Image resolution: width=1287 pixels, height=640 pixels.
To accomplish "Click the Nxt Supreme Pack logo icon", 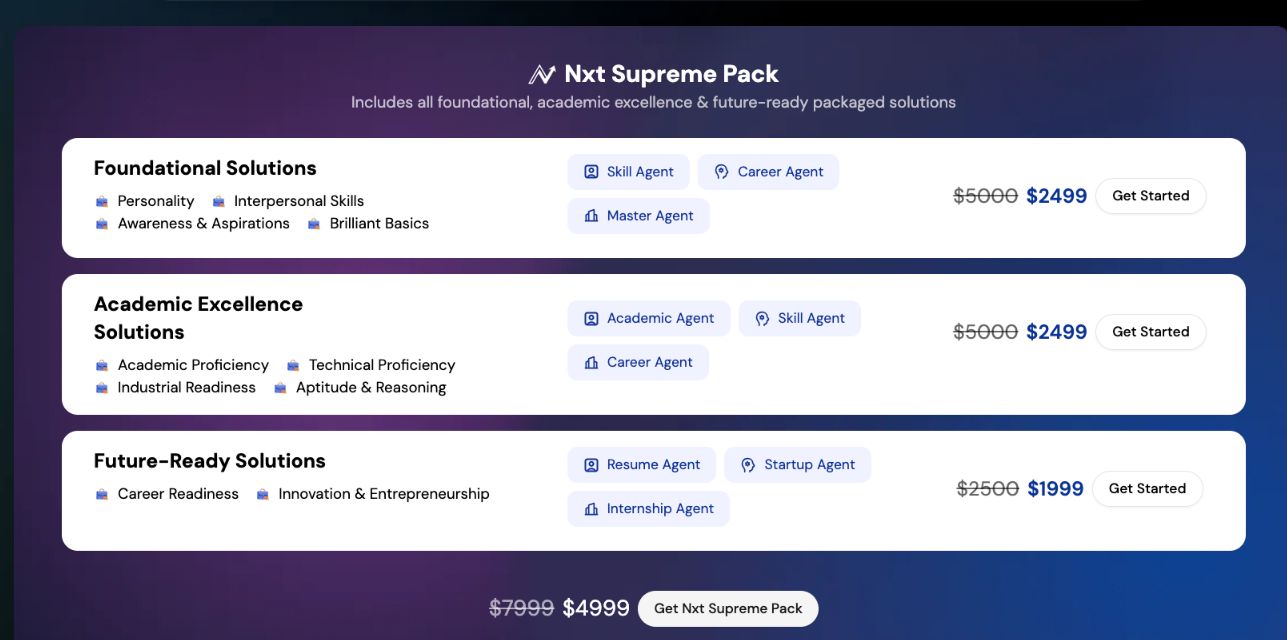I will point(541,75).
